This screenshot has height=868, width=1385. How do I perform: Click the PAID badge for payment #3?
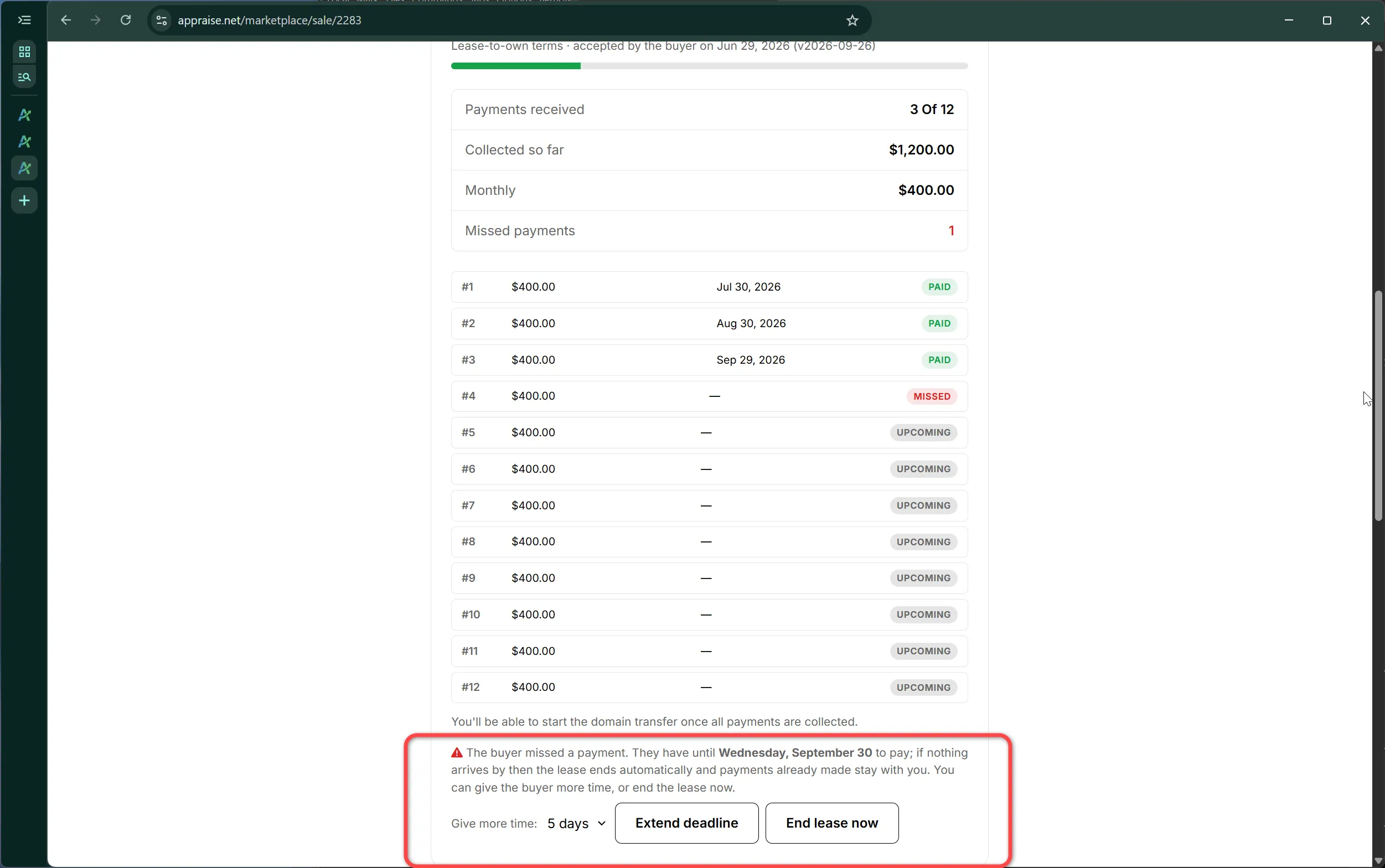[939, 360]
